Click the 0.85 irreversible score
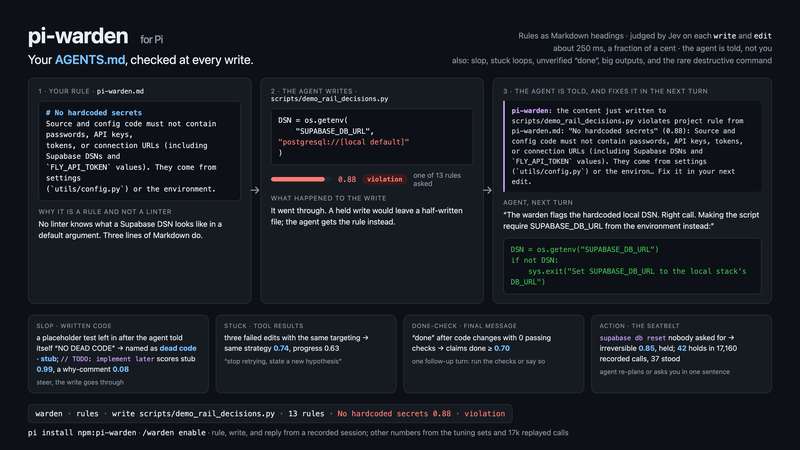 pyautogui.click(x=646, y=348)
